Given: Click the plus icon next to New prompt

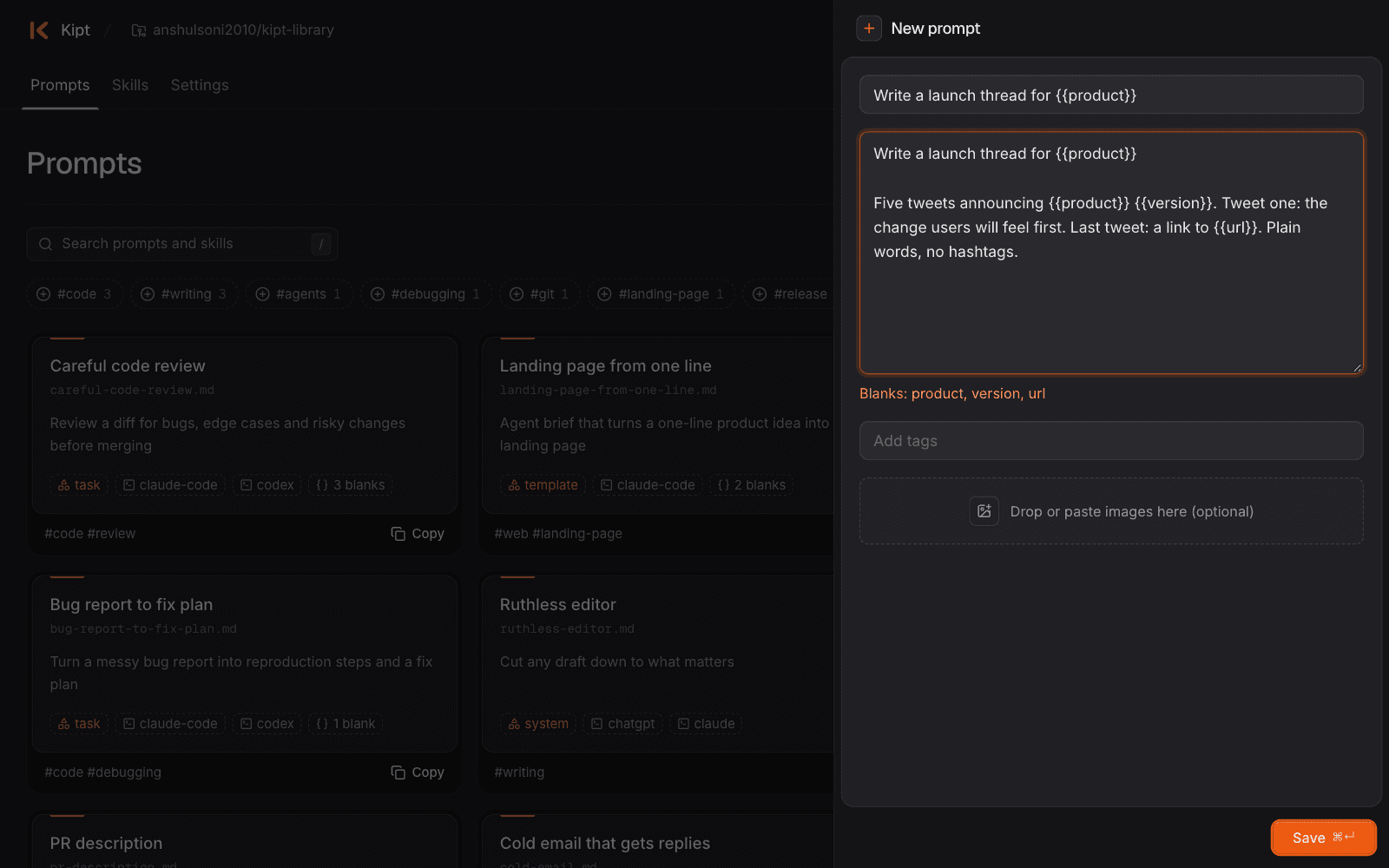Looking at the screenshot, I should click(869, 29).
